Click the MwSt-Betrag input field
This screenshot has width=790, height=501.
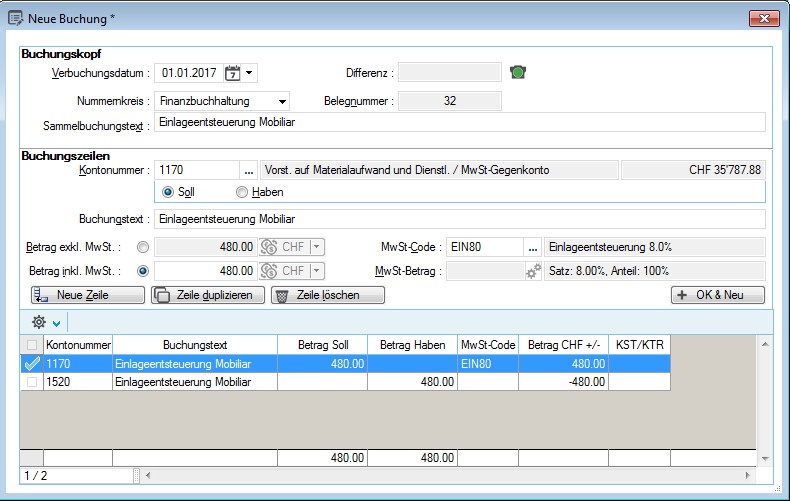[486, 271]
